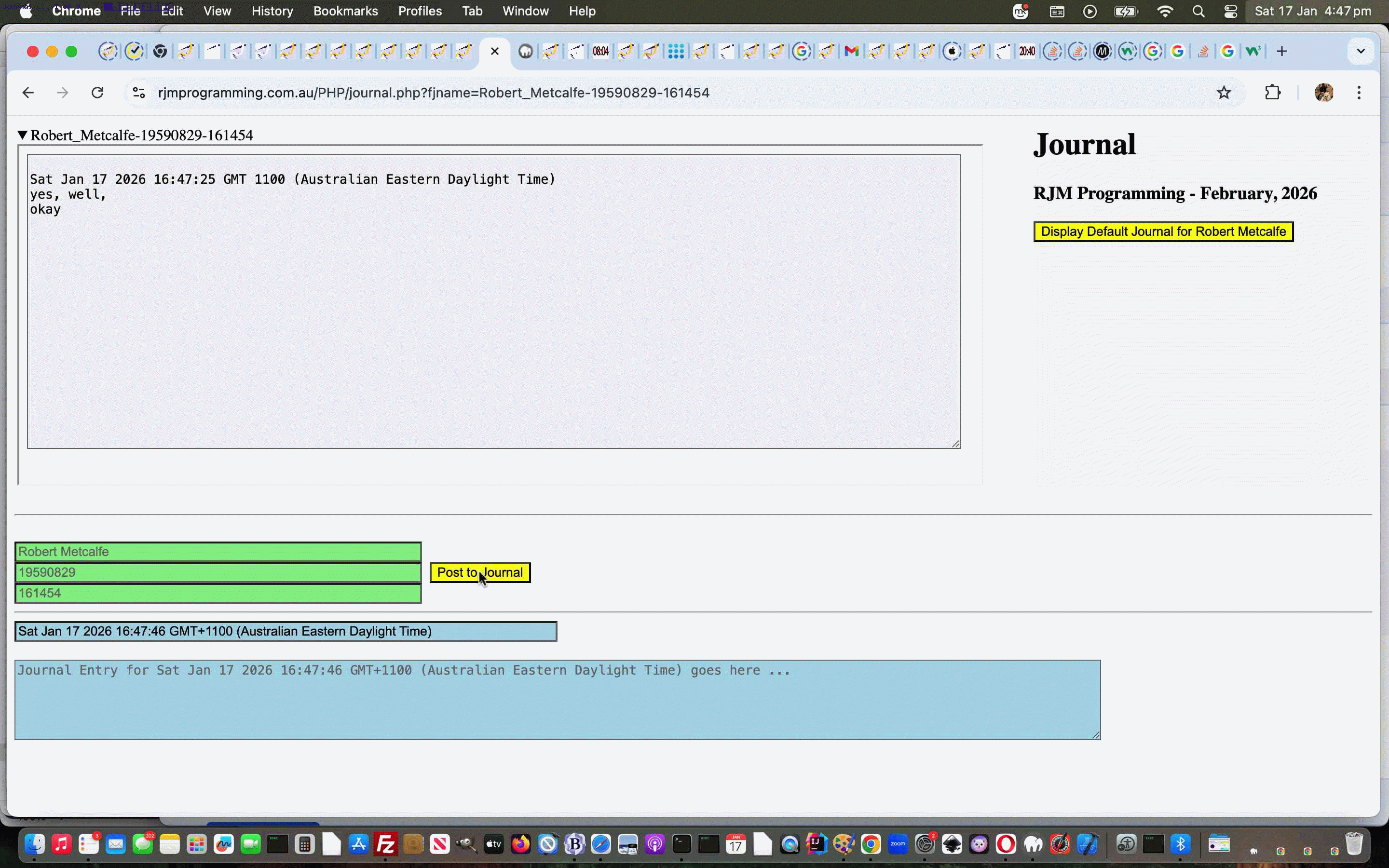The height and width of the screenshot is (868, 1389).
Task: Click the Post to Journal button
Action: coord(480,572)
